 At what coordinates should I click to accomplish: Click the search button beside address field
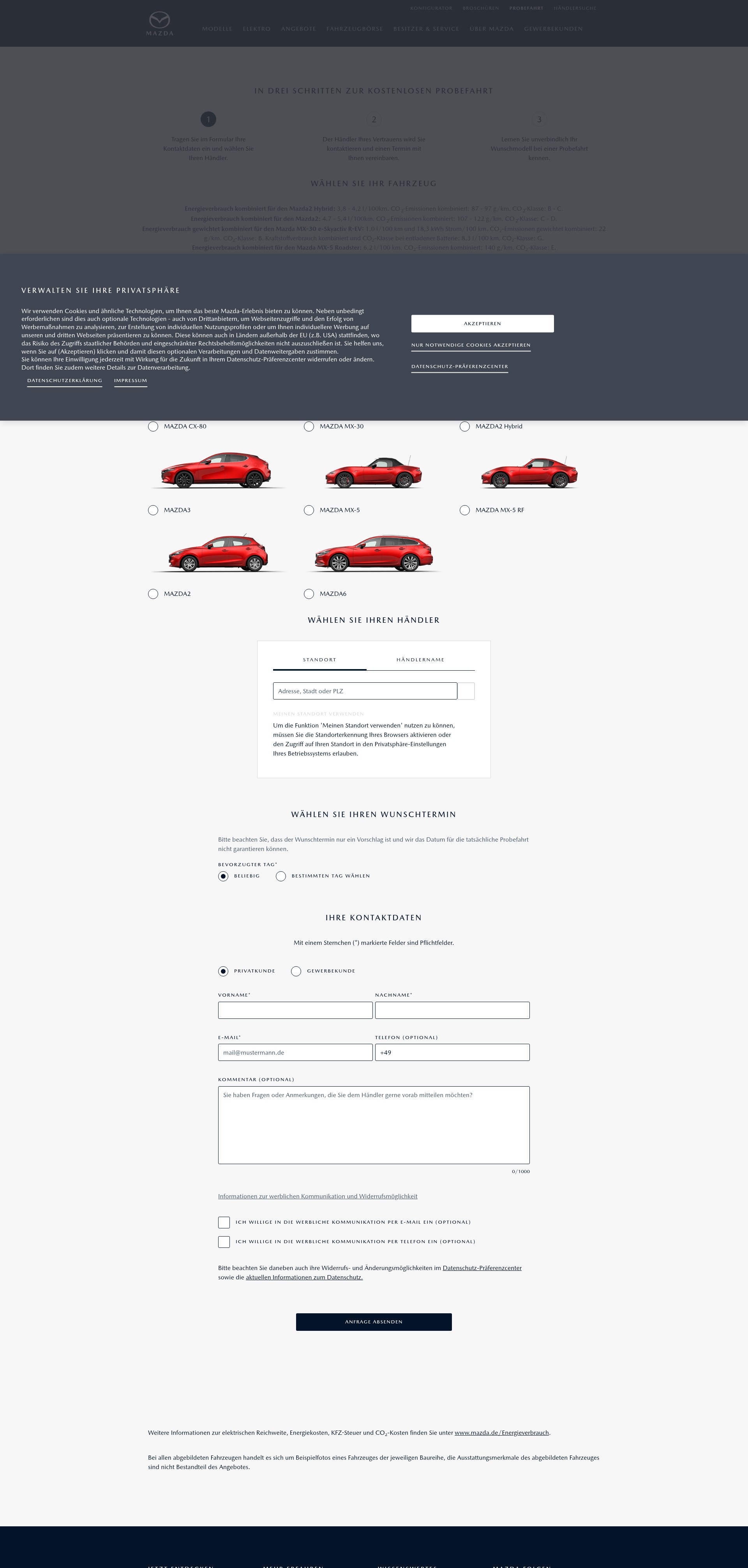(466, 691)
